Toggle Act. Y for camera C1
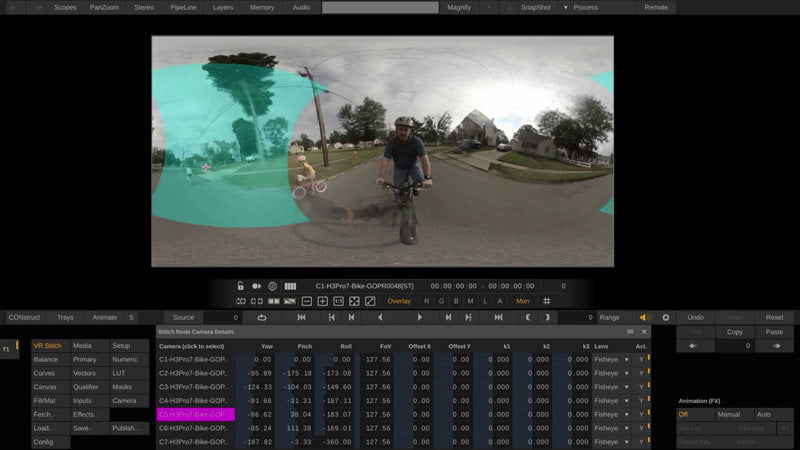800x450 pixels. click(642, 360)
